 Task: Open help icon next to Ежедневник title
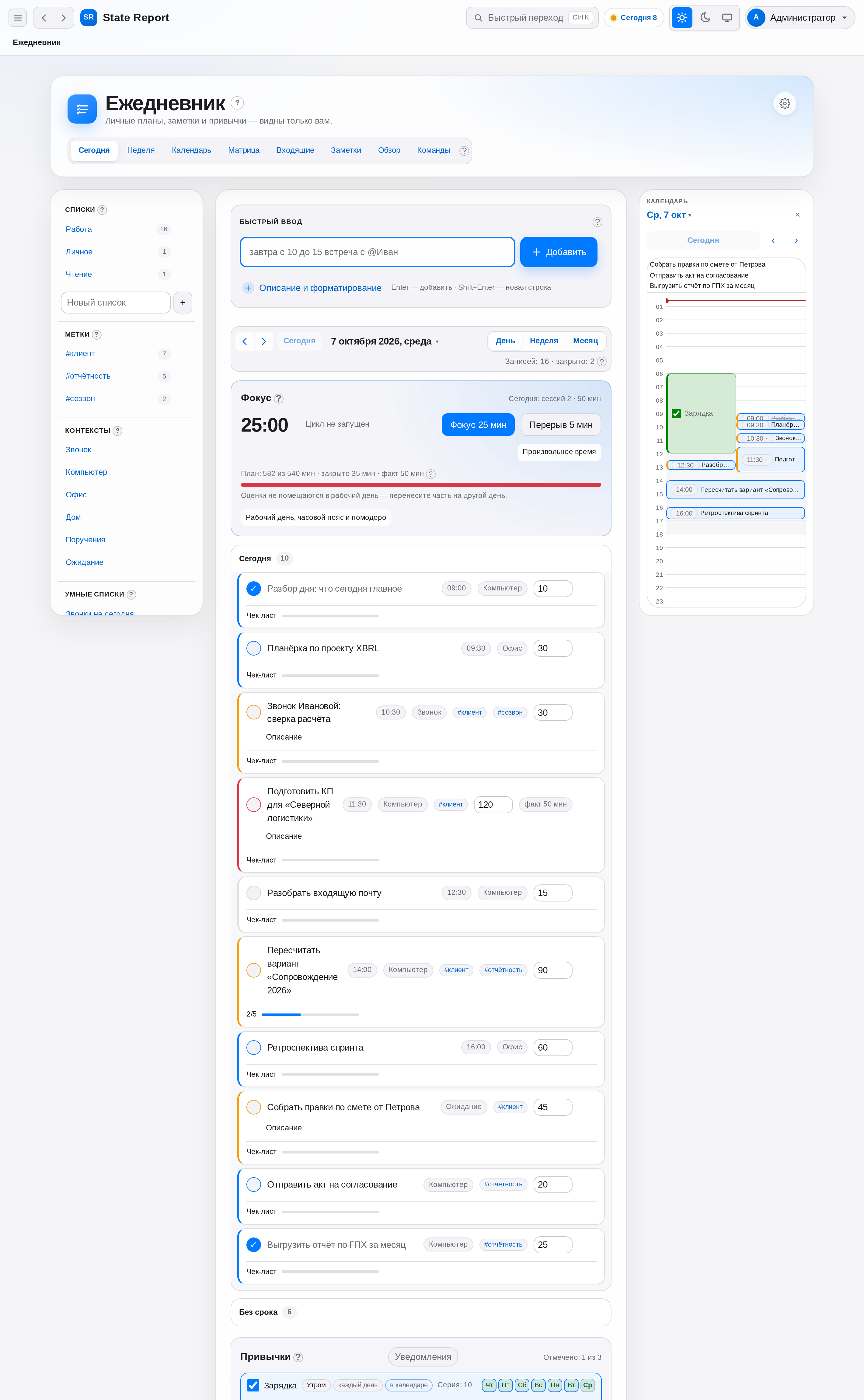pos(237,103)
